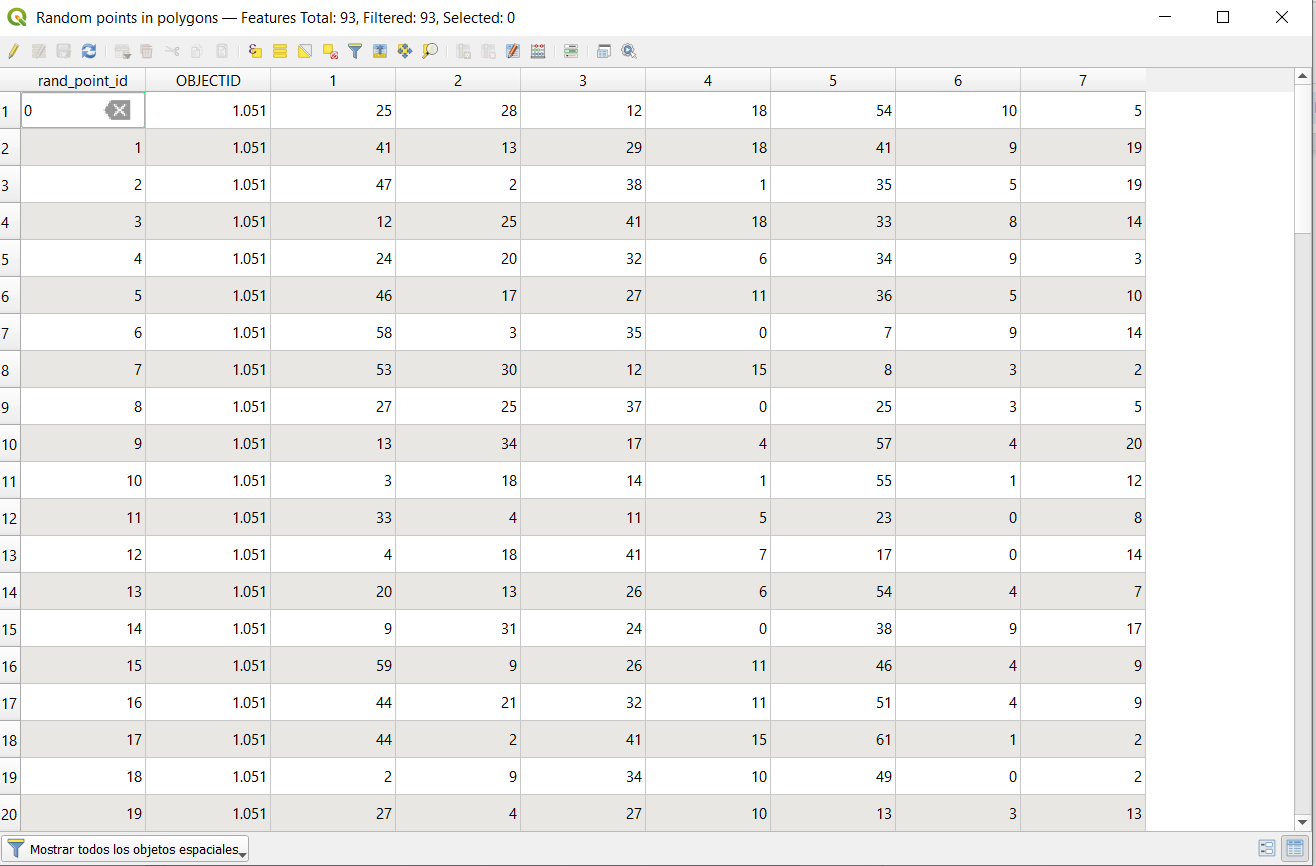The image size is (1316, 866).
Task: Click the invert selection icon
Action: 305,51
